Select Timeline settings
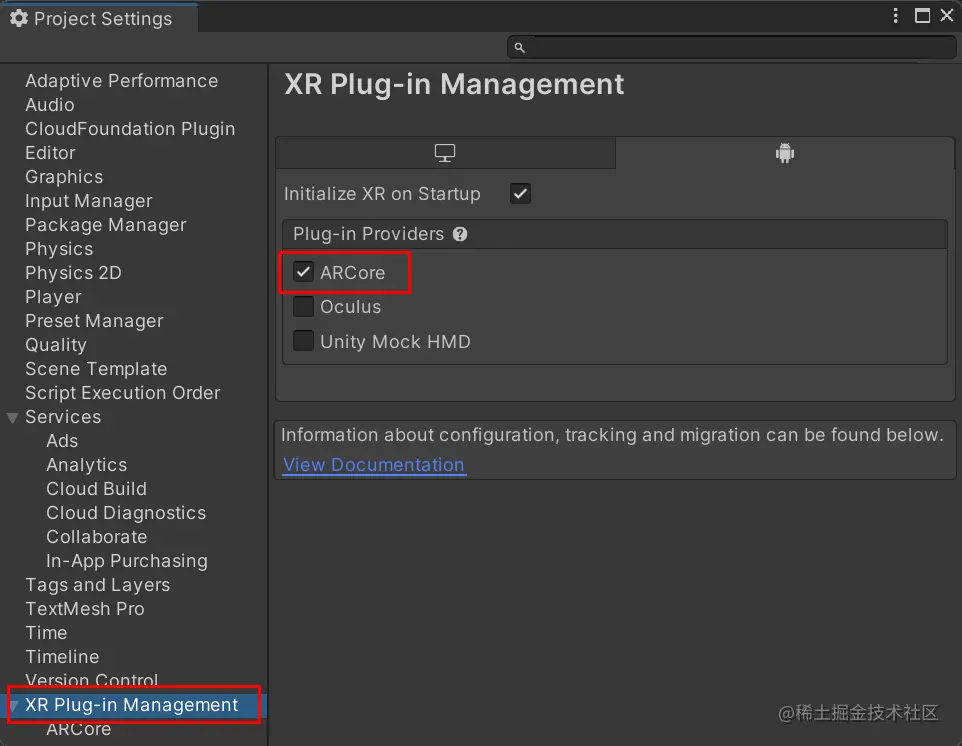This screenshot has width=962, height=746. [62, 656]
